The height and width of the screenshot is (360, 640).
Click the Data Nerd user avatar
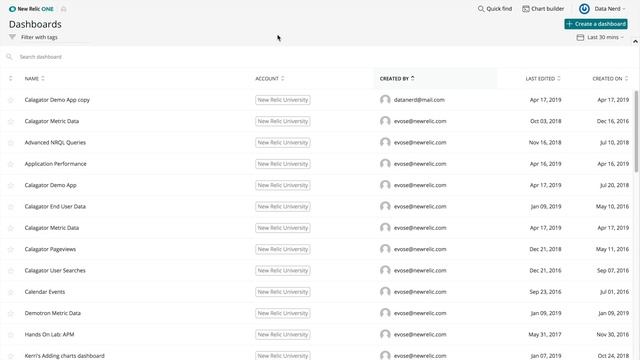click(584, 9)
